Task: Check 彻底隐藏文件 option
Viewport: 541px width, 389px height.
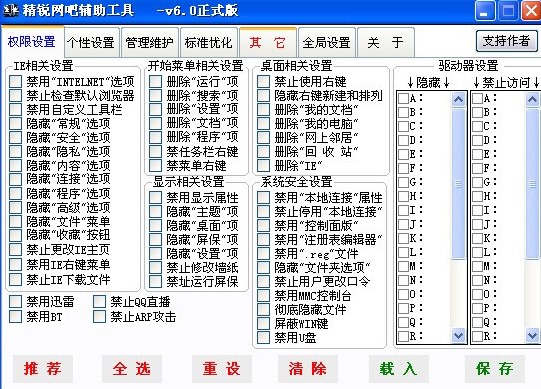Action: 264,310
